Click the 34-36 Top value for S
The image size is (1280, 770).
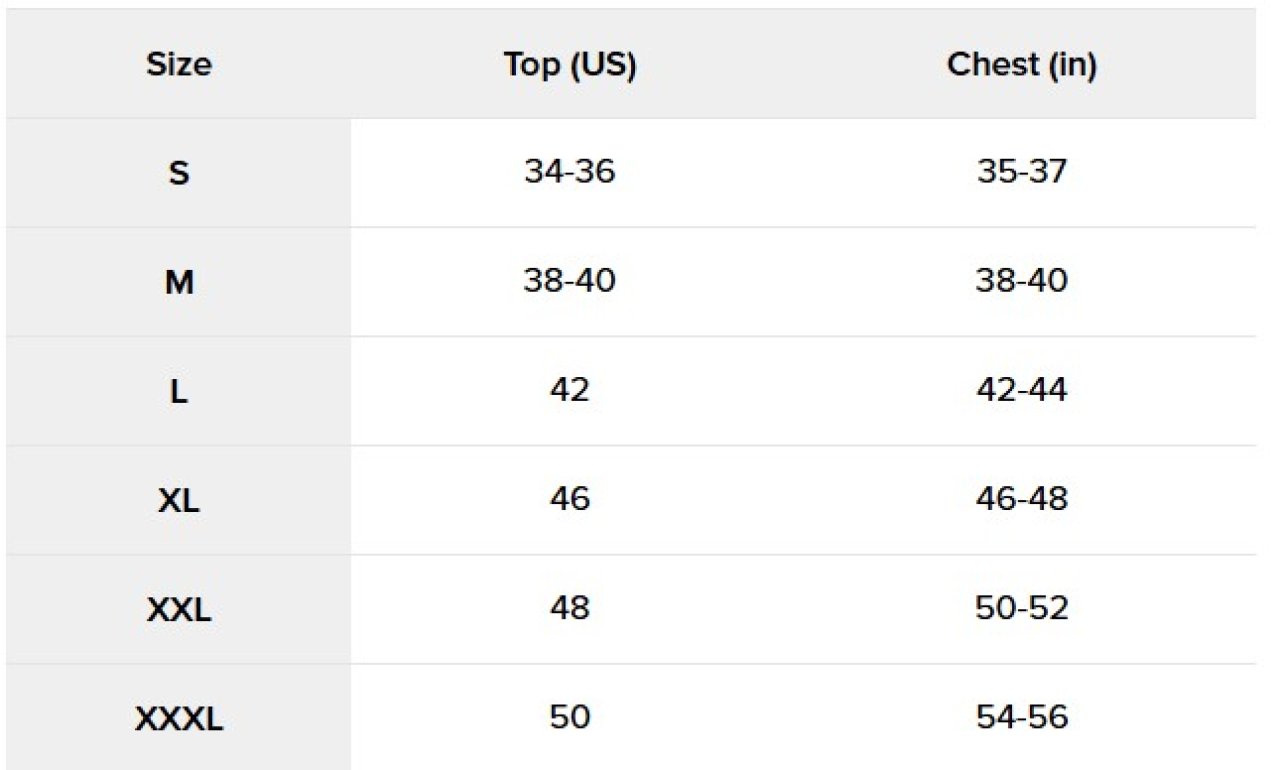pyautogui.click(x=570, y=172)
